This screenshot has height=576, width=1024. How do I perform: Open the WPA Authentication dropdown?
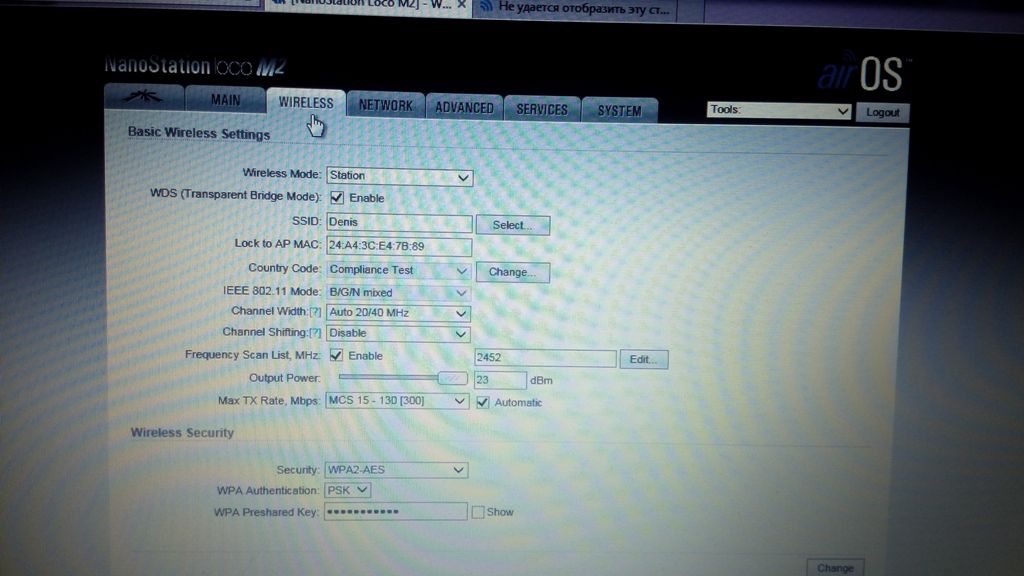point(347,490)
